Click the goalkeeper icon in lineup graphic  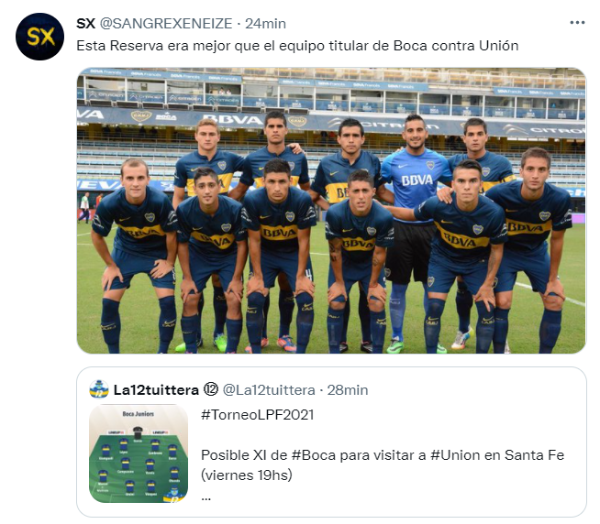138,433
